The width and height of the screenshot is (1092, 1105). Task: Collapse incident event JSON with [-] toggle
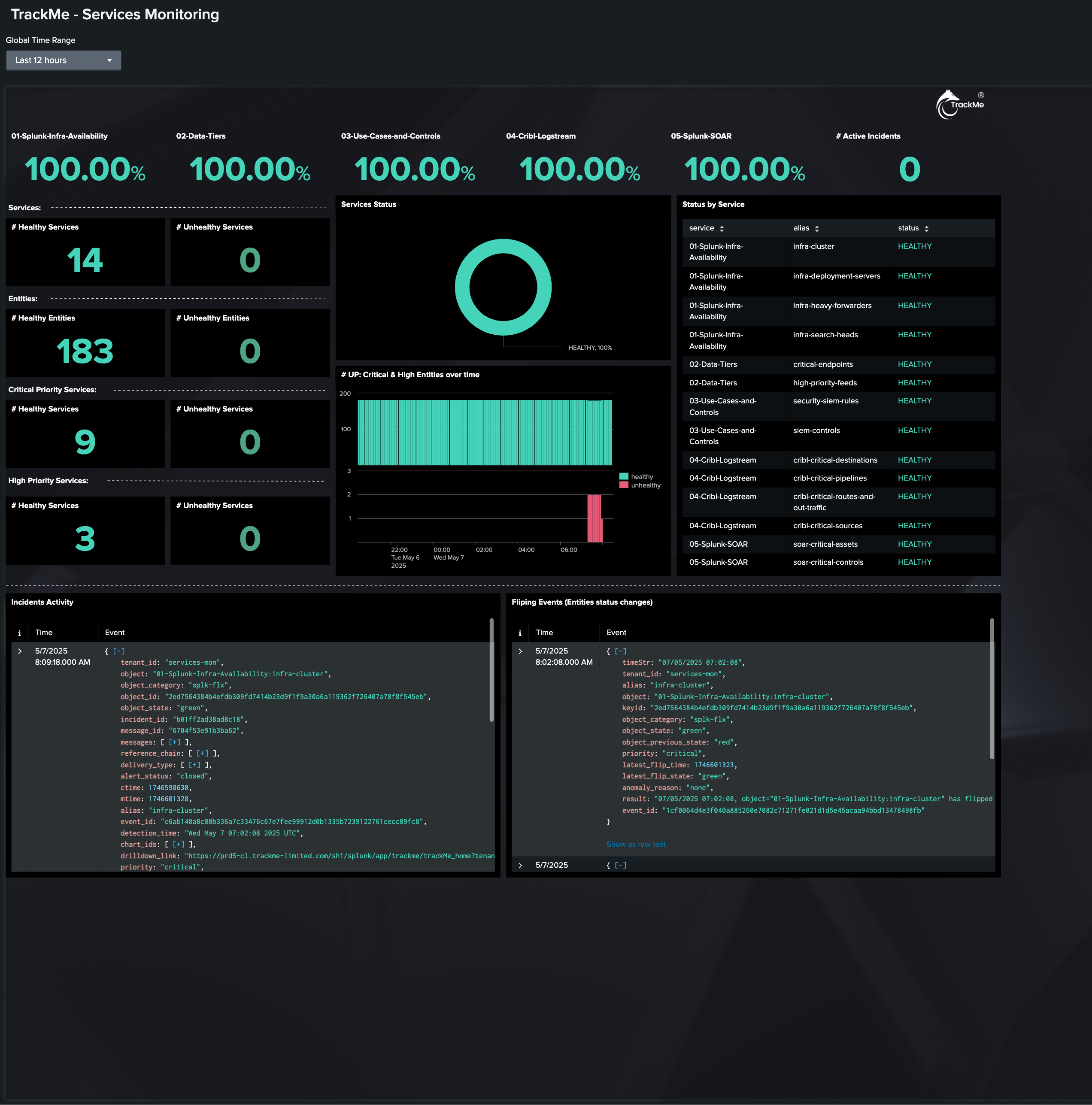(119, 651)
